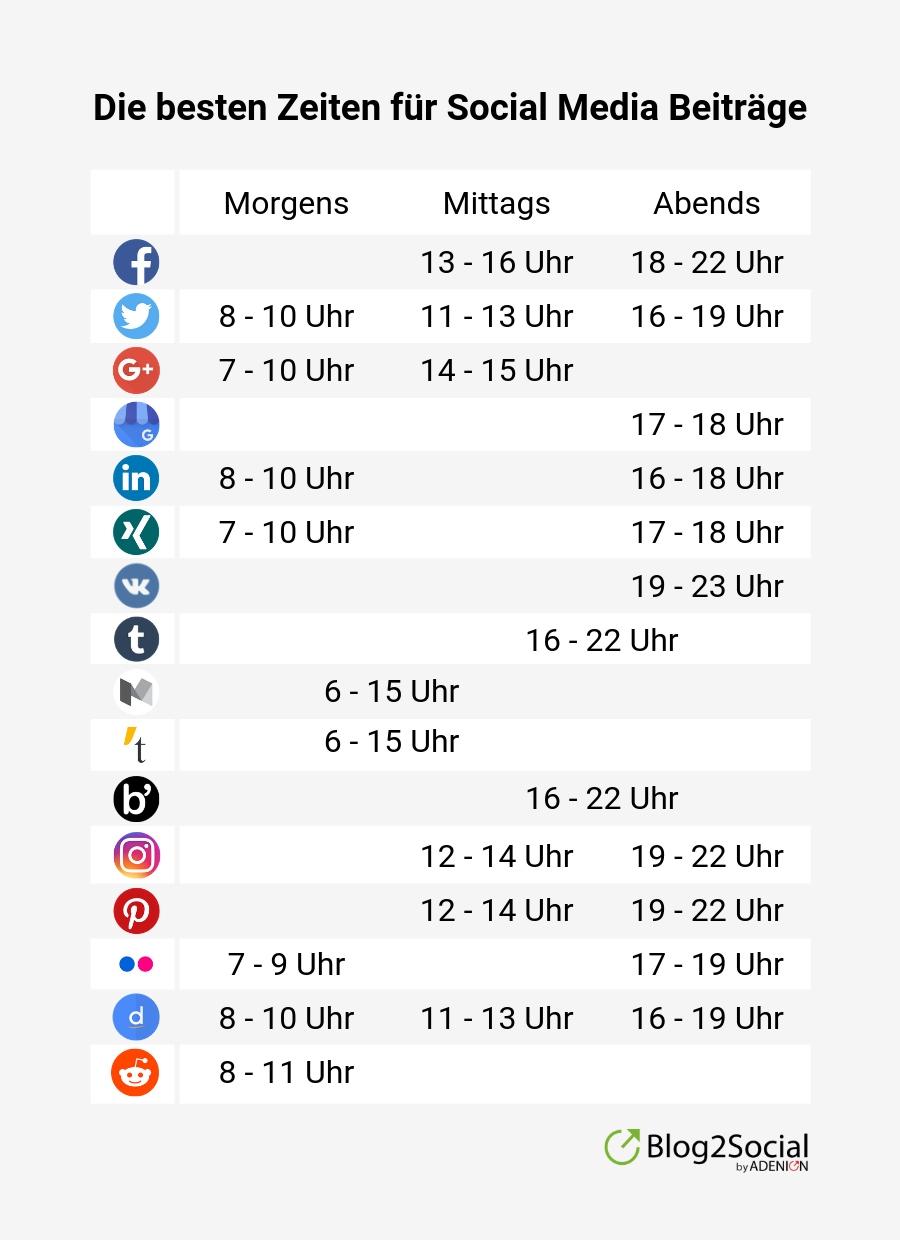Select the Bloglovin icon
Screen dimensions: 900x1240
pyautogui.click(x=136, y=799)
